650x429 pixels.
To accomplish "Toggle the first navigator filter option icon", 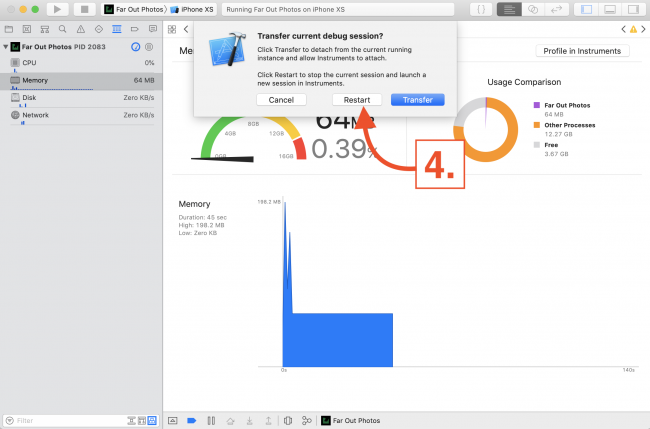I will tap(131, 420).
